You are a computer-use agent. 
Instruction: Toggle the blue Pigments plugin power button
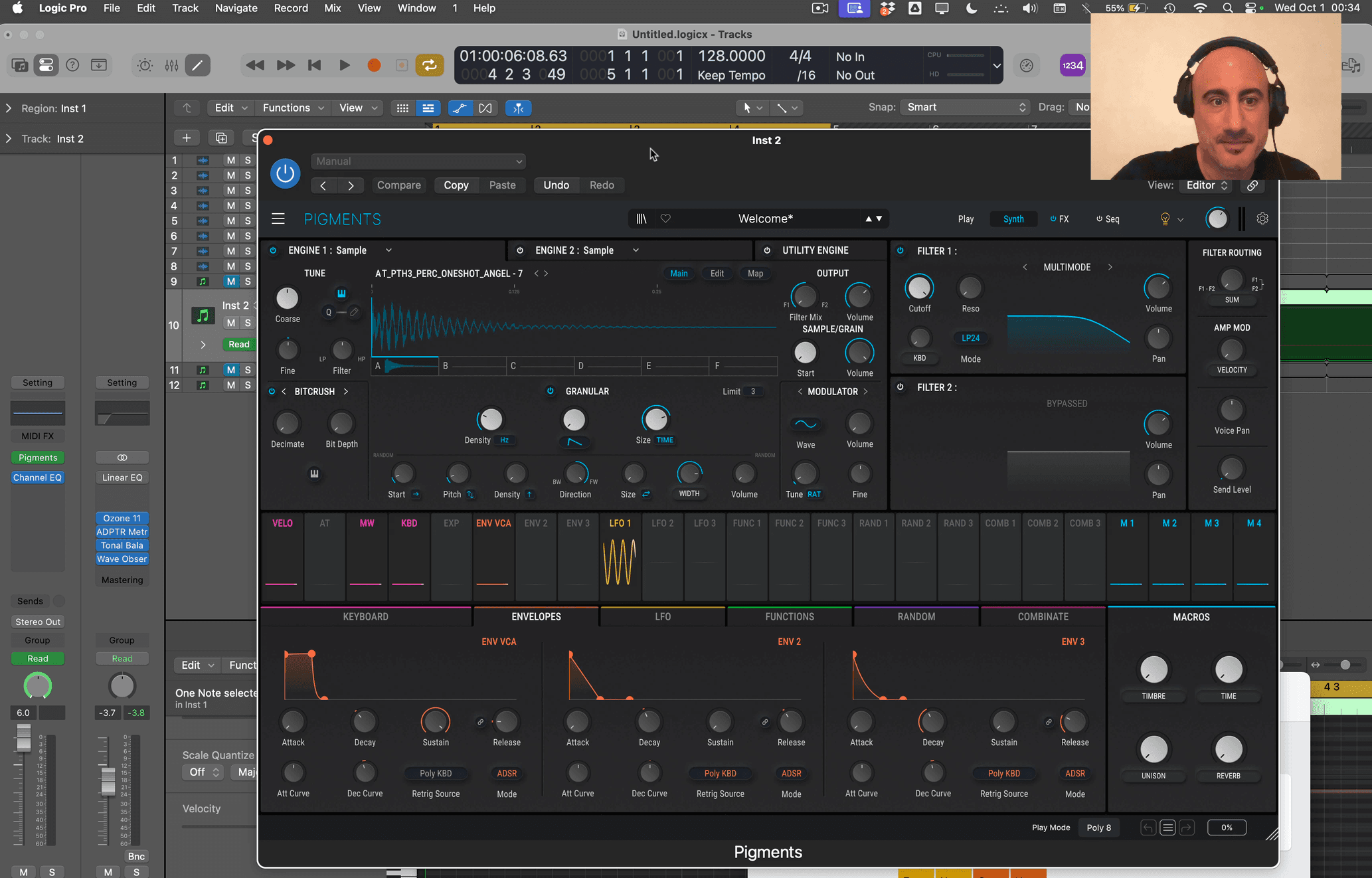click(x=286, y=173)
